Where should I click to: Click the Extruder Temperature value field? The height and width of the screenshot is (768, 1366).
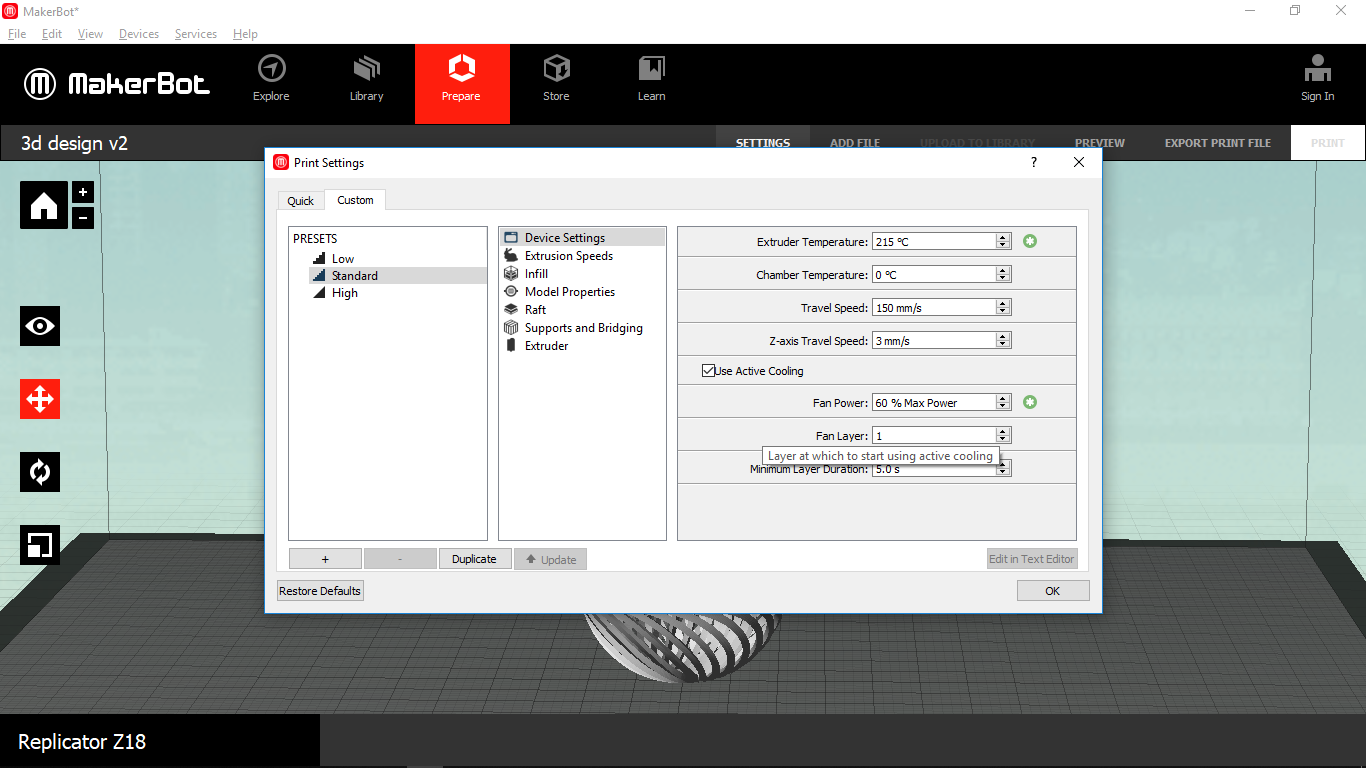click(934, 241)
